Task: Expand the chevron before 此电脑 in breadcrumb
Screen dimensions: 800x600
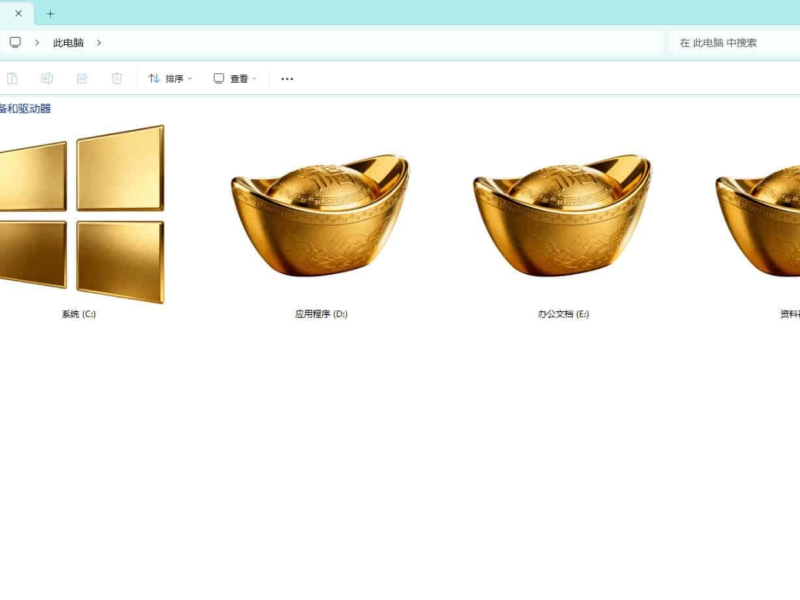Action: 37,43
